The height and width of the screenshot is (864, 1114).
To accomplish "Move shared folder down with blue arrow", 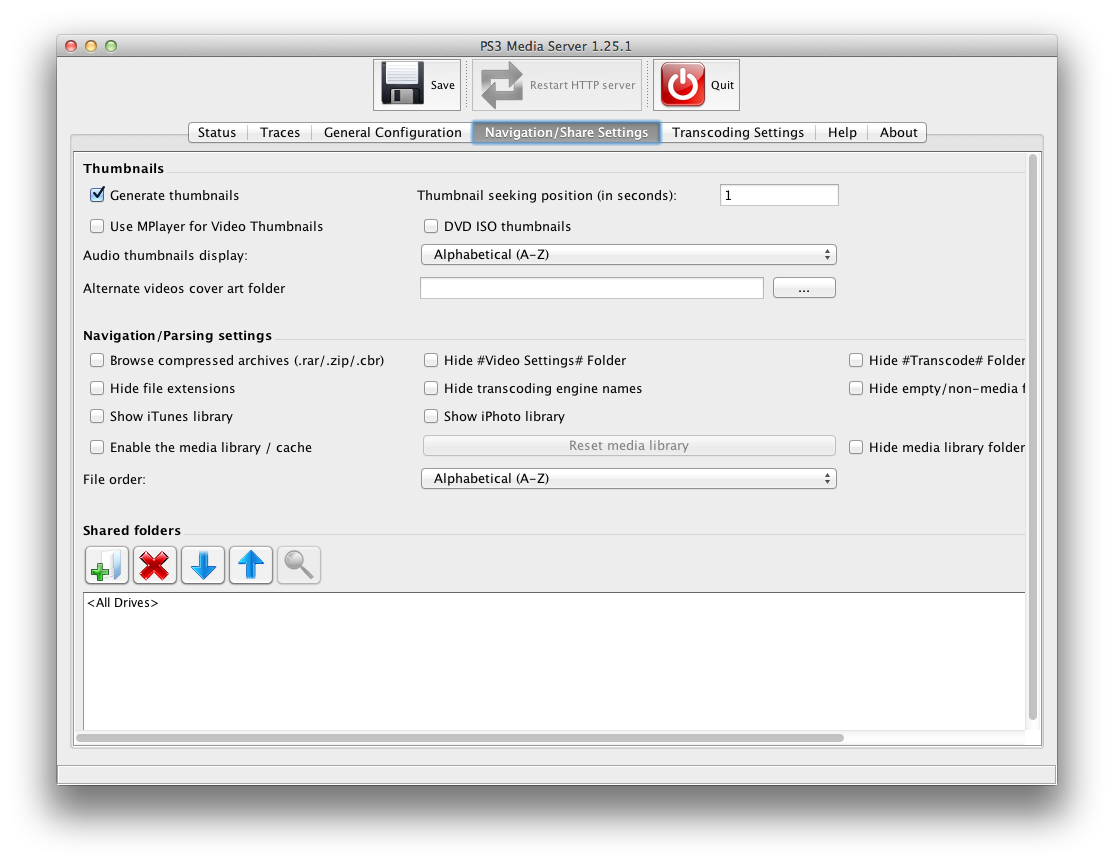I will point(203,566).
